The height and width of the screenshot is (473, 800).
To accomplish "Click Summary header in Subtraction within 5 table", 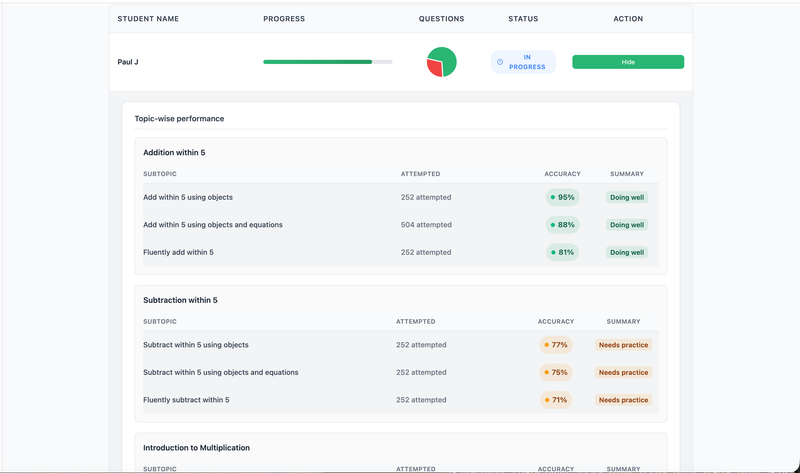I will 623,321.
